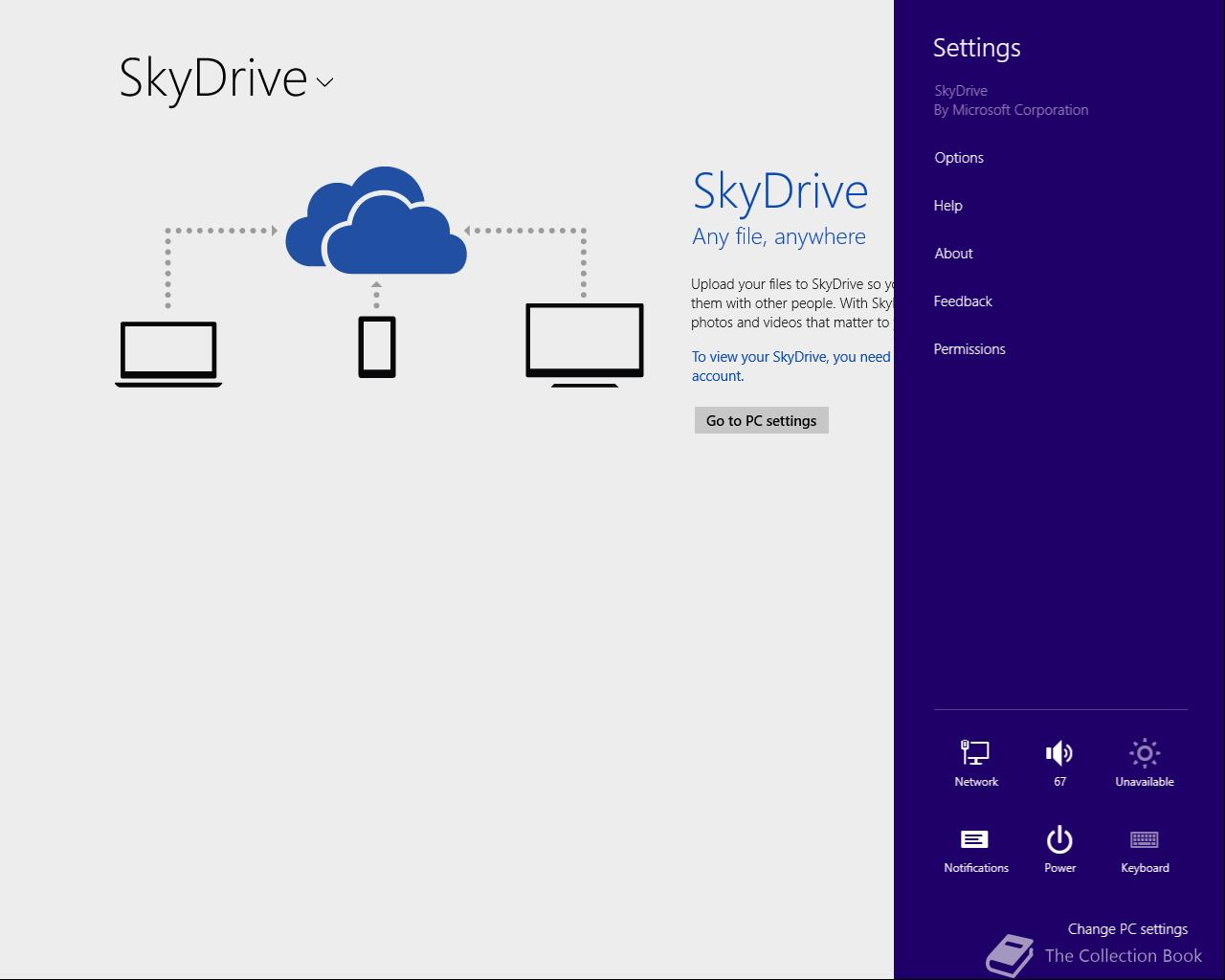Open About in the Settings pane

click(x=953, y=254)
